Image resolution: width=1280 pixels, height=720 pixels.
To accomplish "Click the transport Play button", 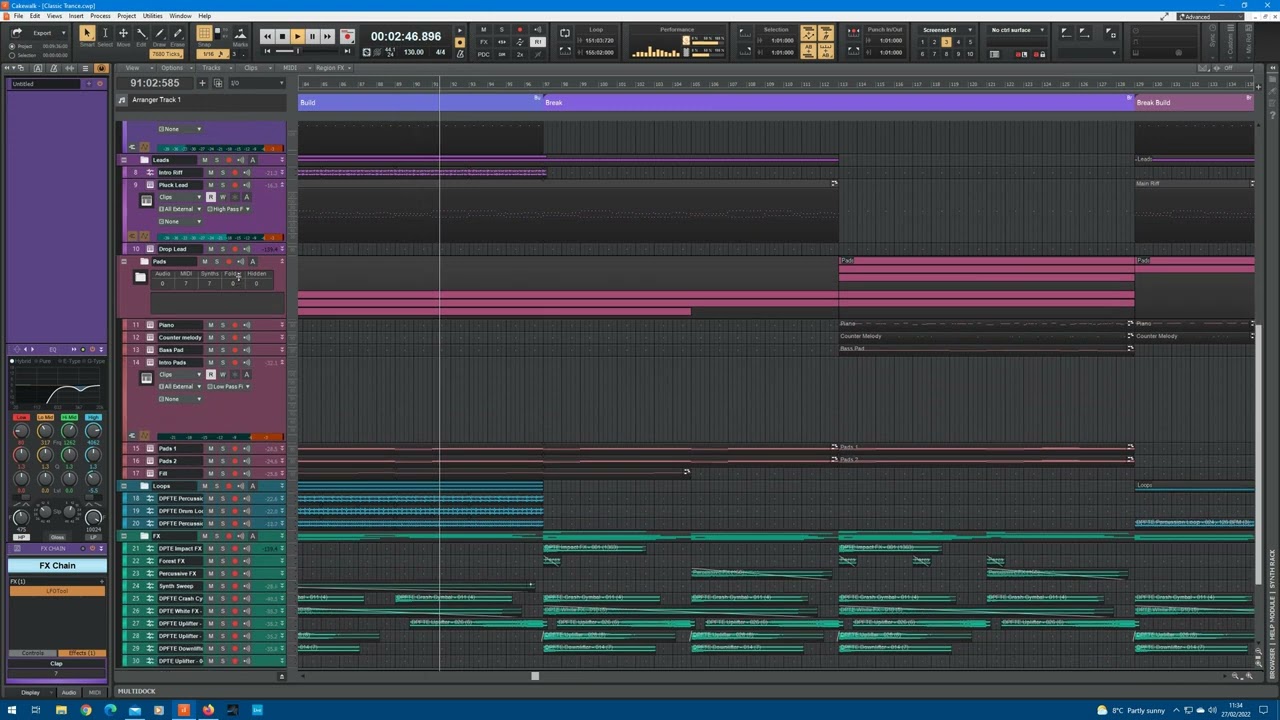I will pyautogui.click(x=297, y=36).
